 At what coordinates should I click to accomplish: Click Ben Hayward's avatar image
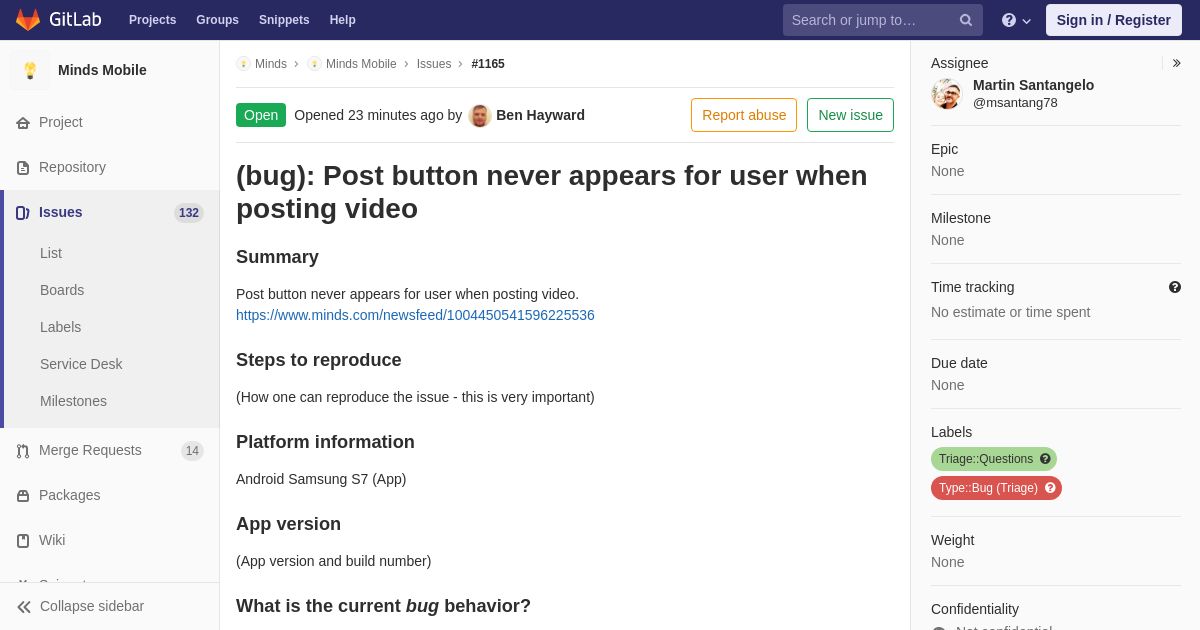(480, 115)
